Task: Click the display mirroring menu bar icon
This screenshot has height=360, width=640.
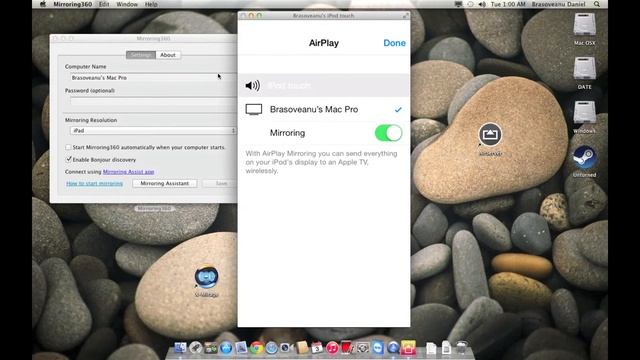Action: (458, 4)
